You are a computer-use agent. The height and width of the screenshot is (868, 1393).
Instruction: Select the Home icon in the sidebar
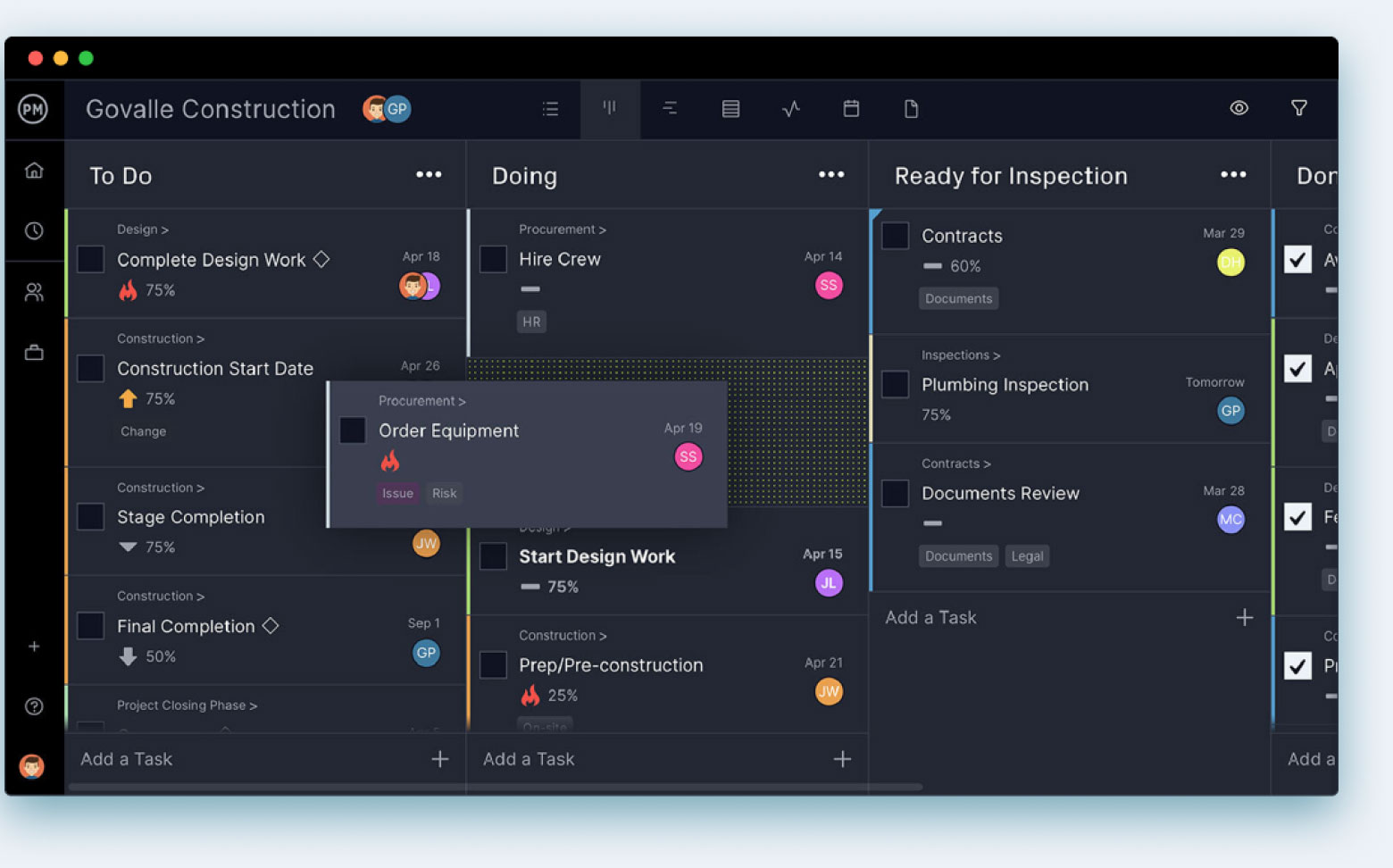[34, 170]
